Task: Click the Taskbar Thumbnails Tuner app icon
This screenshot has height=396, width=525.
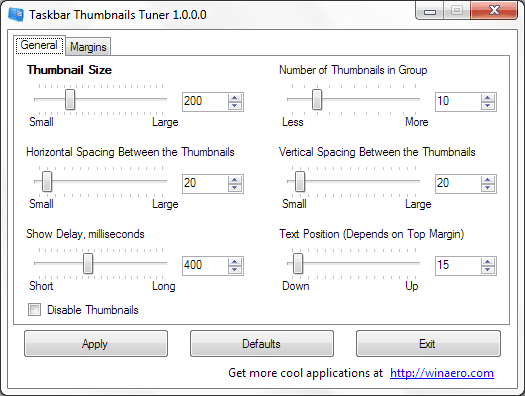Action: point(16,15)
